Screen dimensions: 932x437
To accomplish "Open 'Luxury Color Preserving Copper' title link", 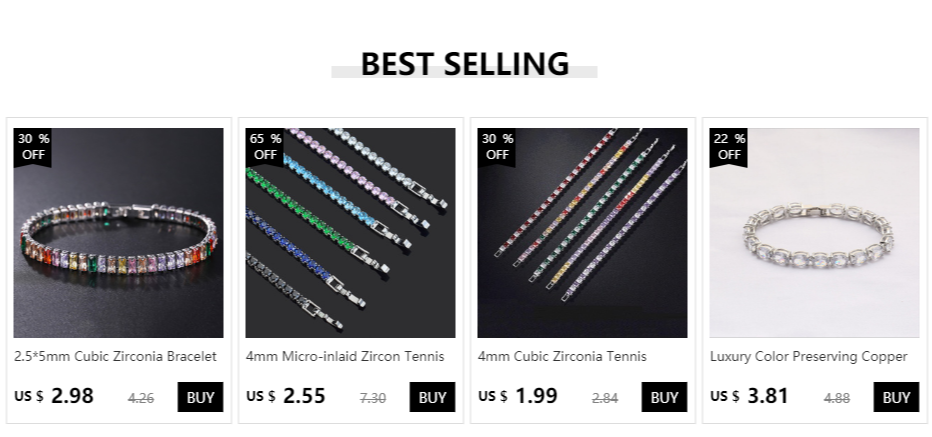I will [x=809, y=356].
